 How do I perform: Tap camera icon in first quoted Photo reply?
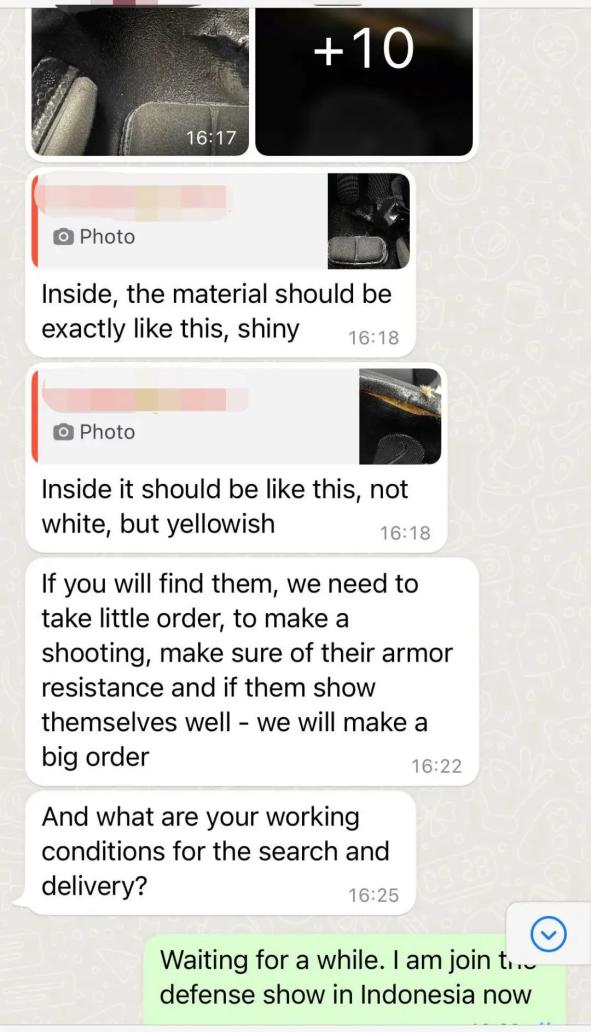[x=63, y=237]
